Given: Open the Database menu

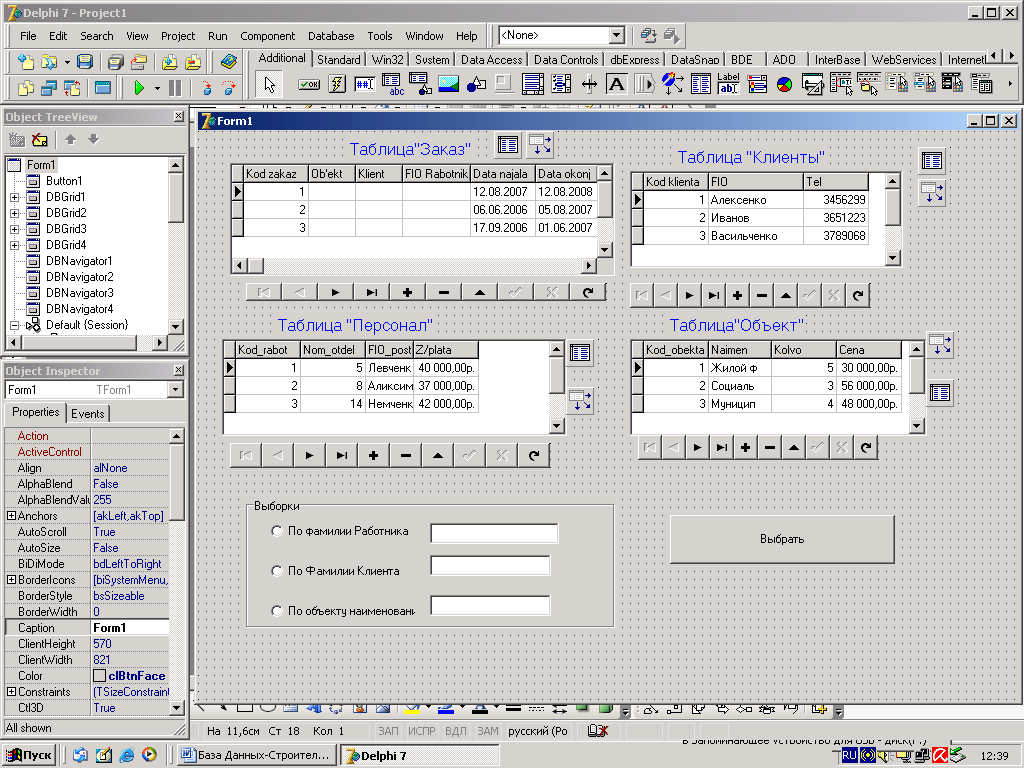Looking at the screenshot, I should click(x=331, y=36).
